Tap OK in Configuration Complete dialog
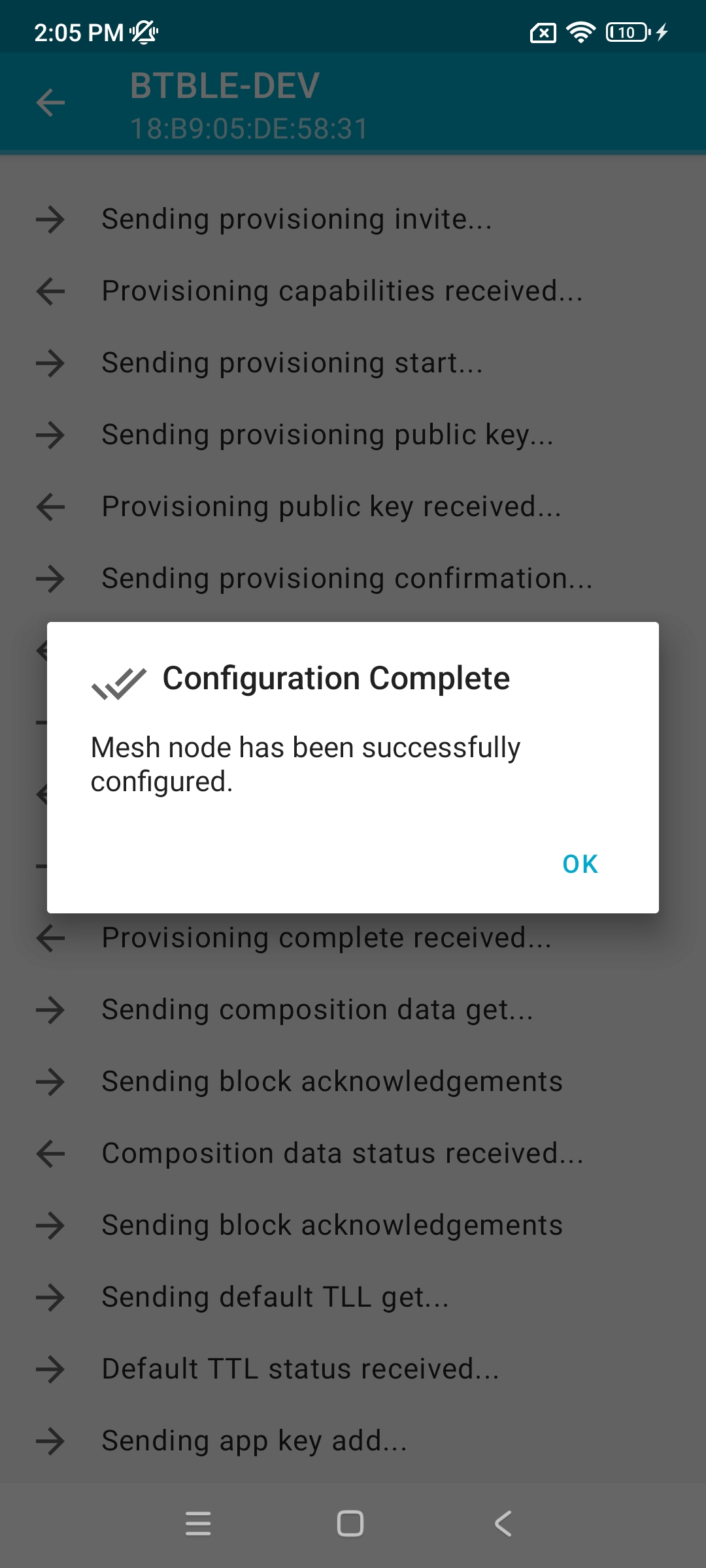The width and height of the screenshot is (706, 1568). pyautogui.click(x=580, y=864)
